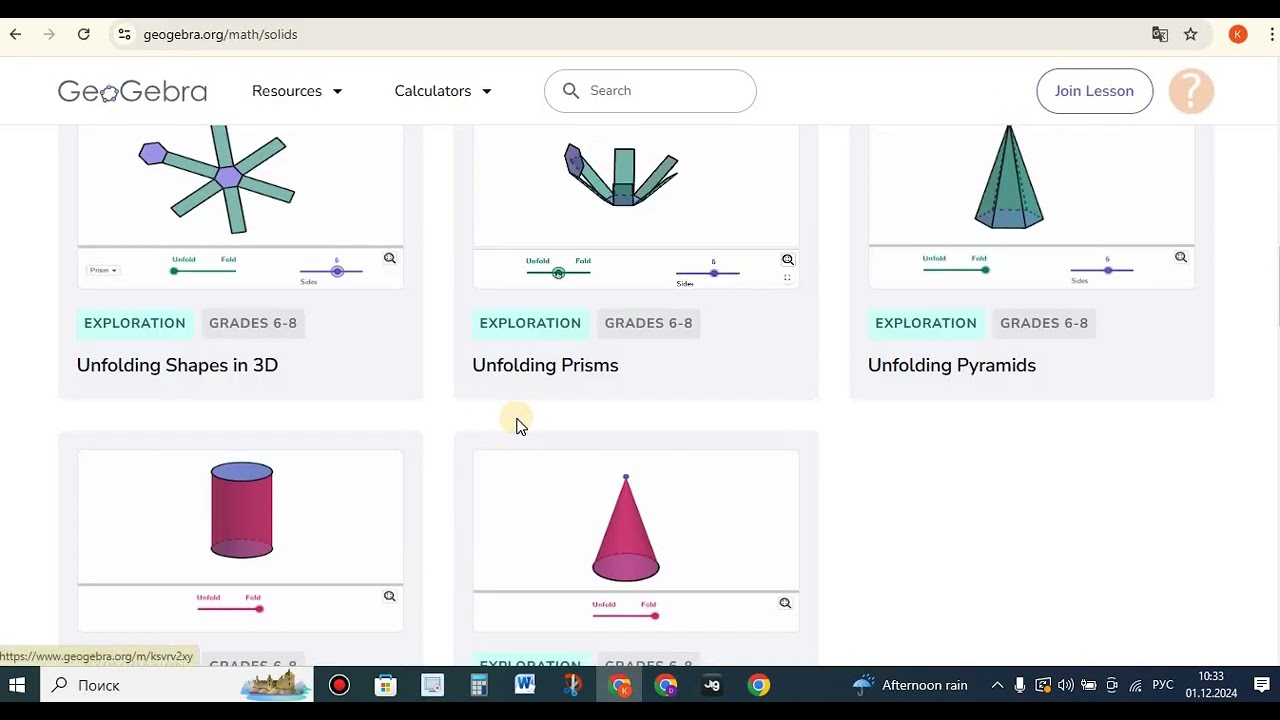Screen dimensions: 1280x720
Task: Click the GeoGebra logo
Action: (x=132, y=91)
